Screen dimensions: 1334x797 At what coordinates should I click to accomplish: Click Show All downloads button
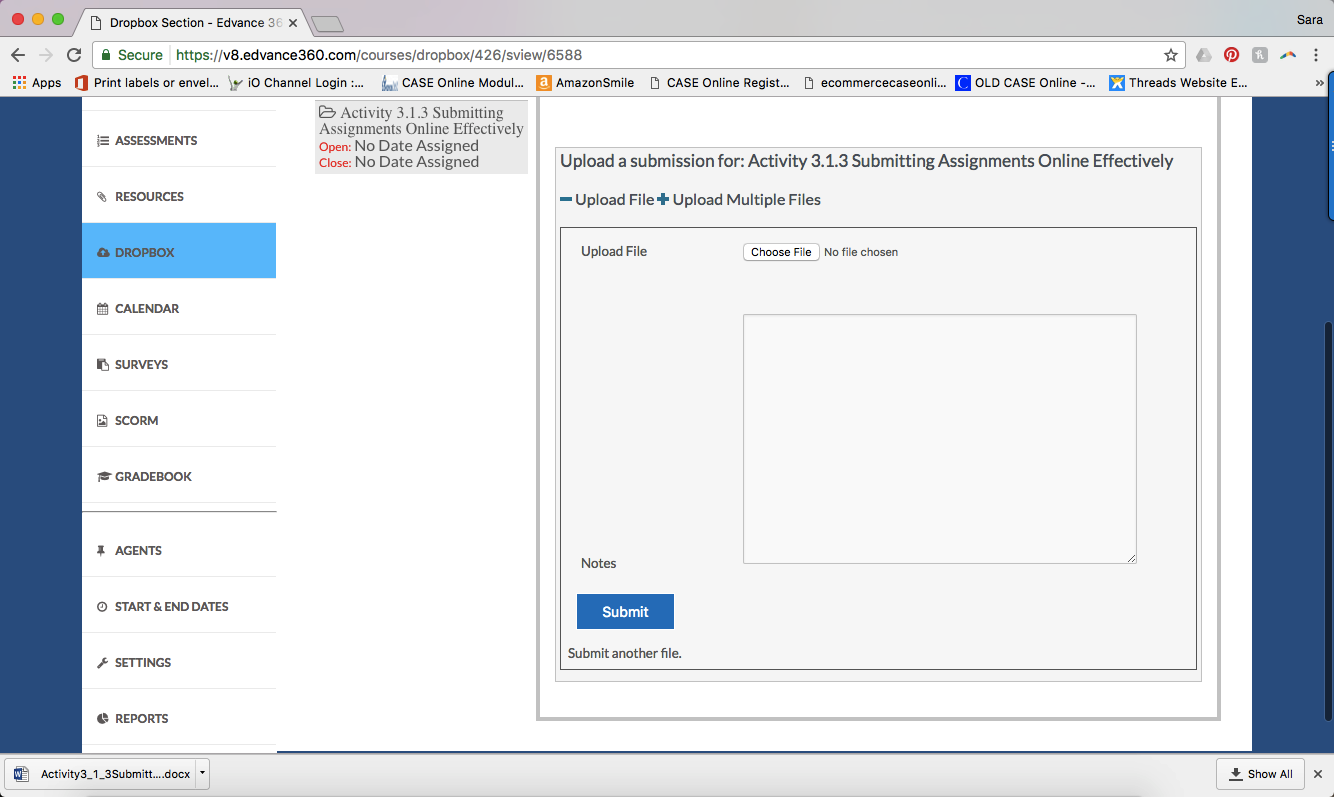[x=1260, y=774]
